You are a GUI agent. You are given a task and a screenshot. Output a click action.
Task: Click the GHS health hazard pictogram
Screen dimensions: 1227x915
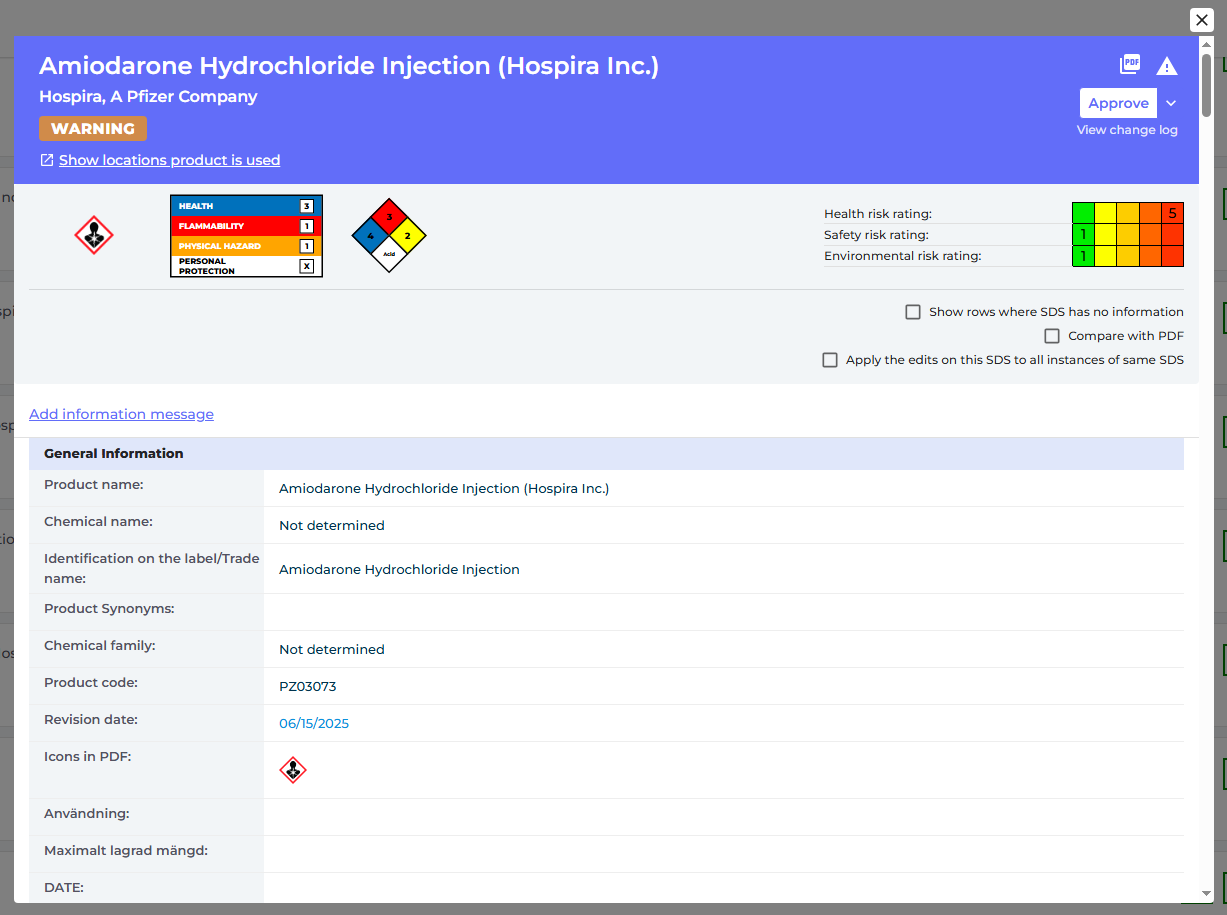94,236
